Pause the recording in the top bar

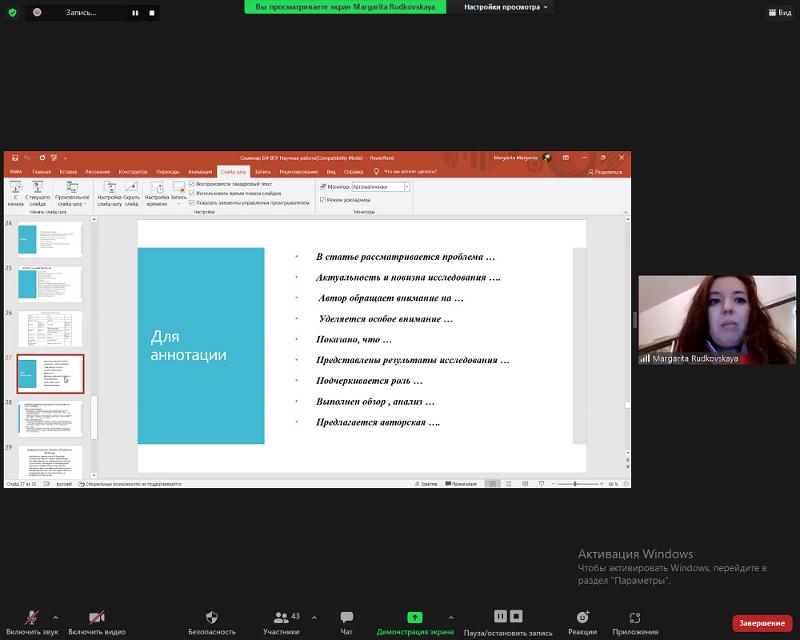pos(135,13)
